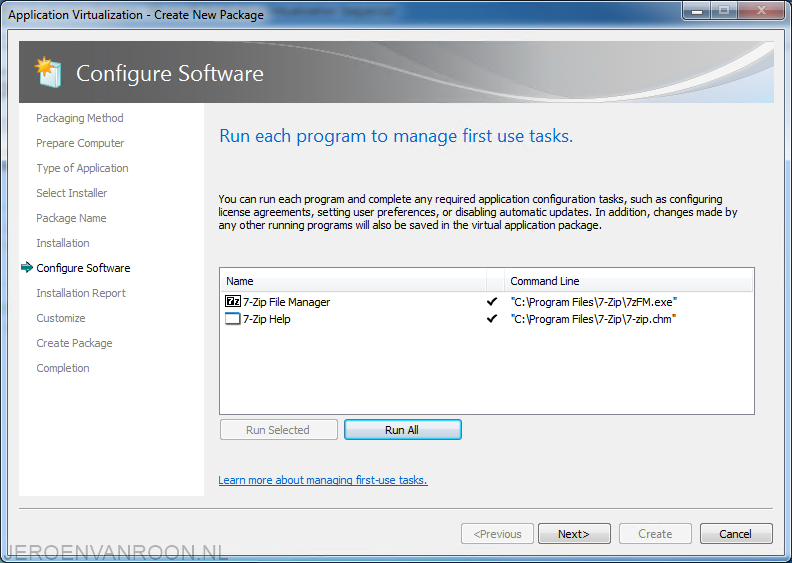Select the Installation Report step

[x=81, y=293]
